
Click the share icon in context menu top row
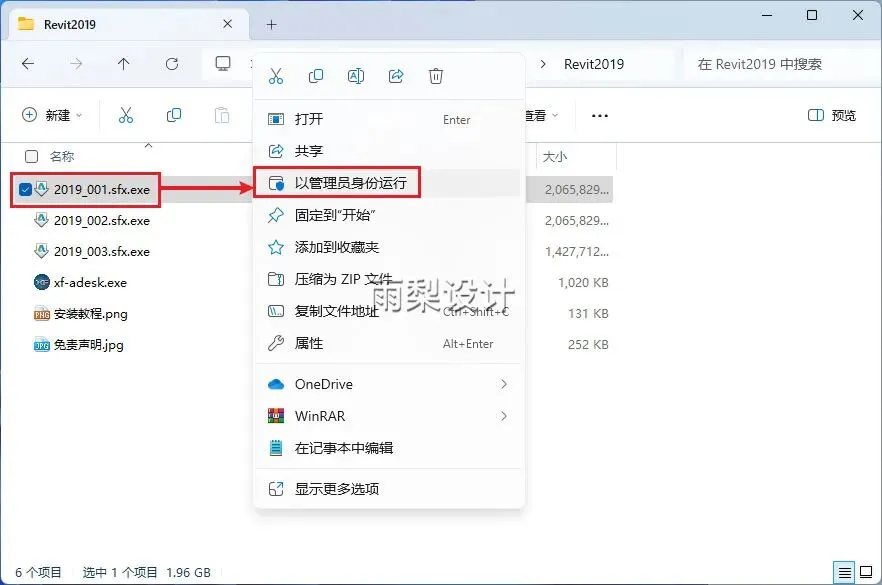point(396,76)
